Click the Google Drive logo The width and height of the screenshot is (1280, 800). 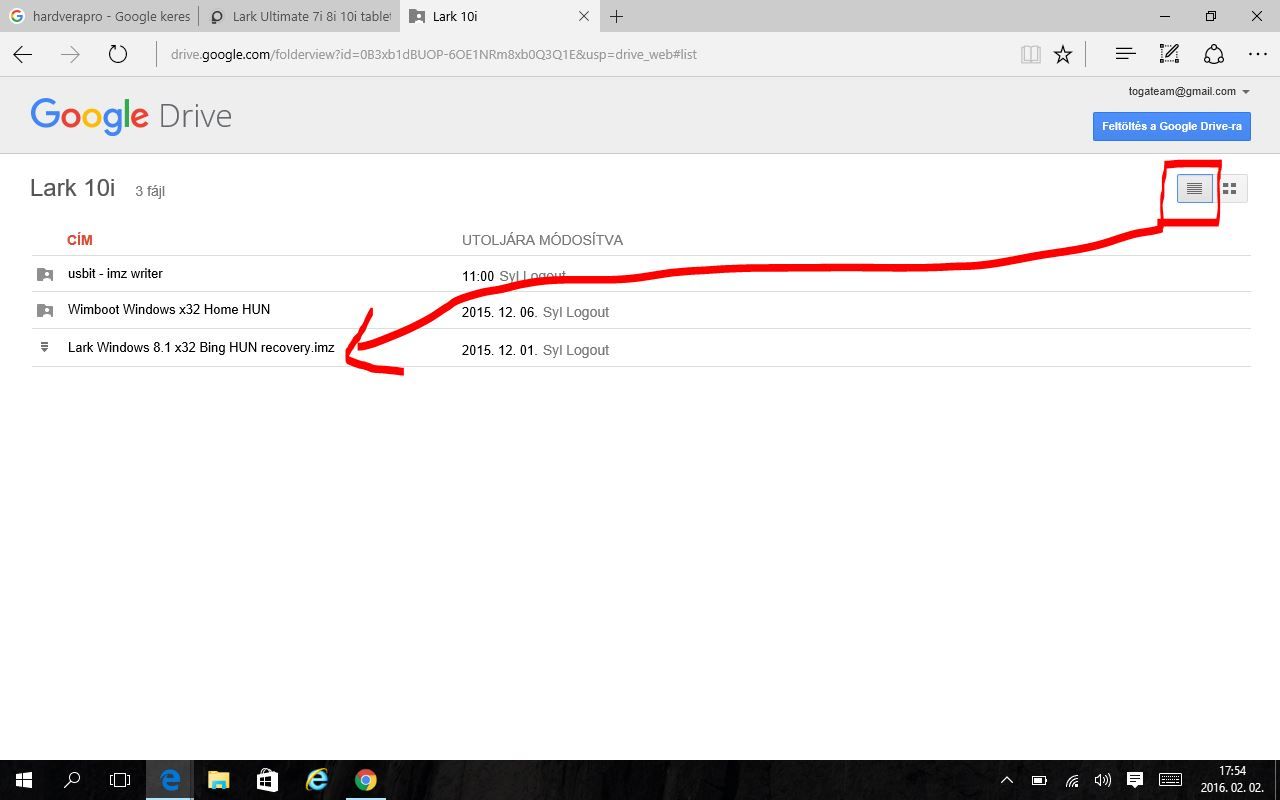pos(131,116)
